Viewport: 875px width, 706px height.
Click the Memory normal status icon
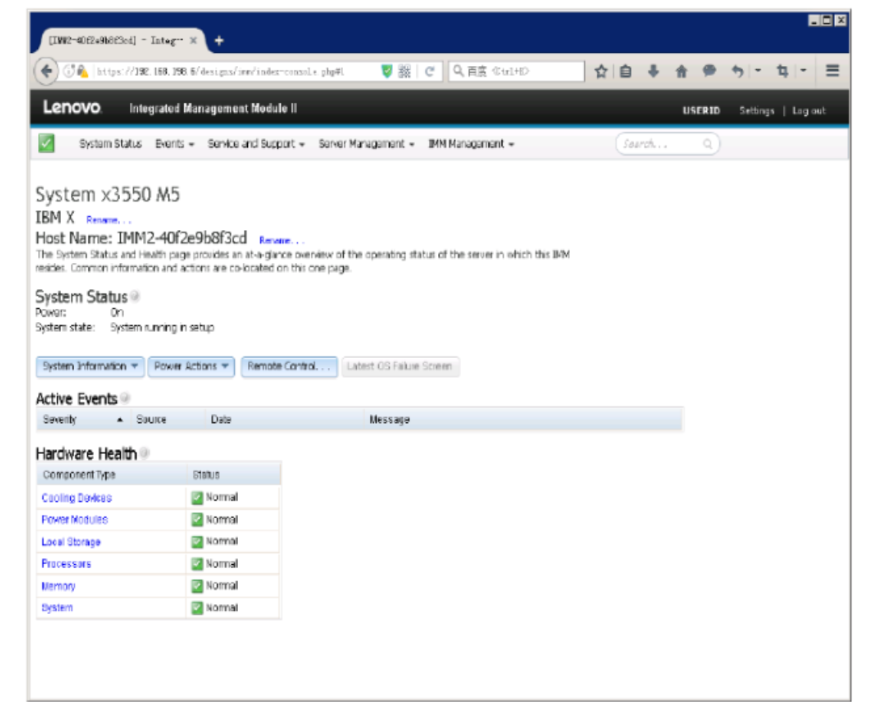tap(197, 585)
